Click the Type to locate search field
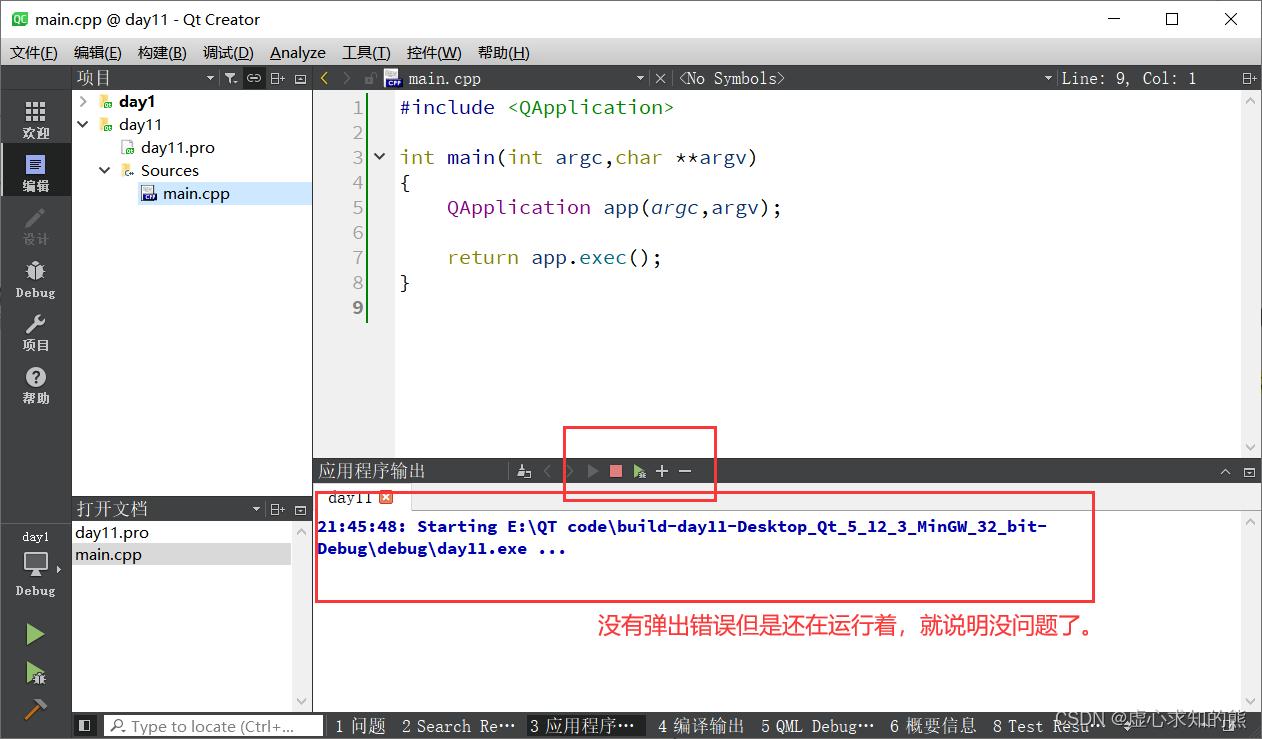 (x=214, y=726)
